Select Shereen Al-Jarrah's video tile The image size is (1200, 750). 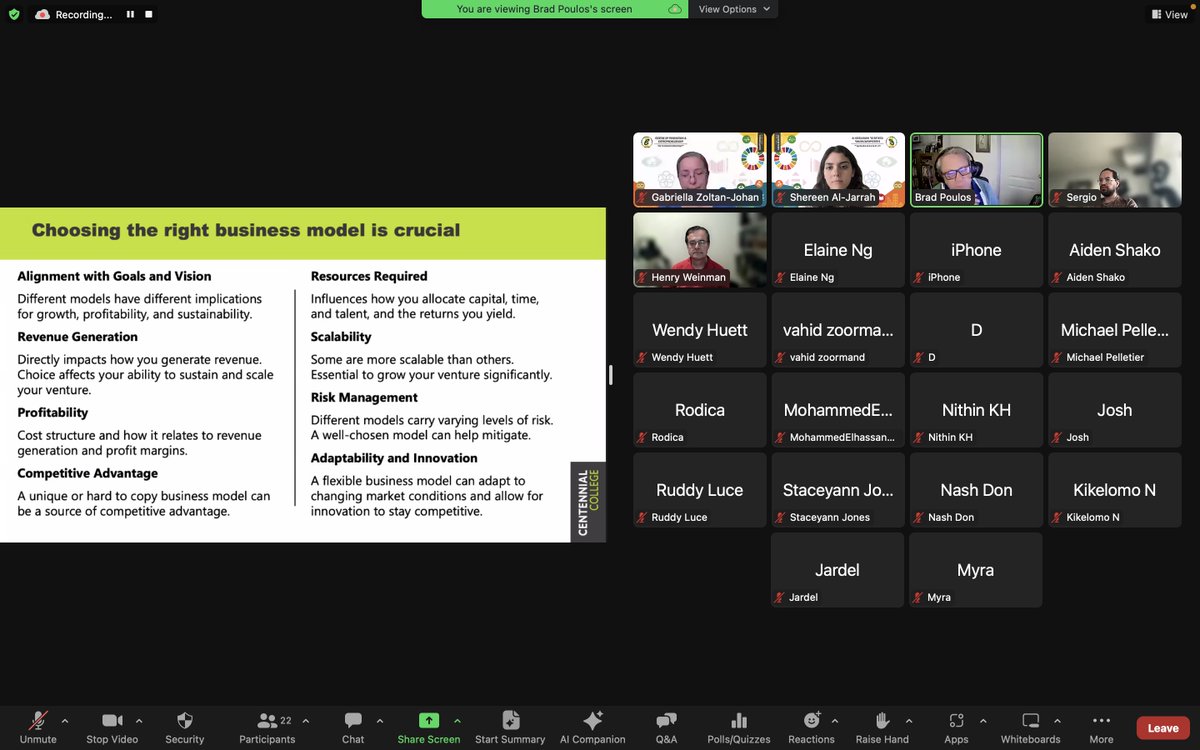[x=838, y=170]
